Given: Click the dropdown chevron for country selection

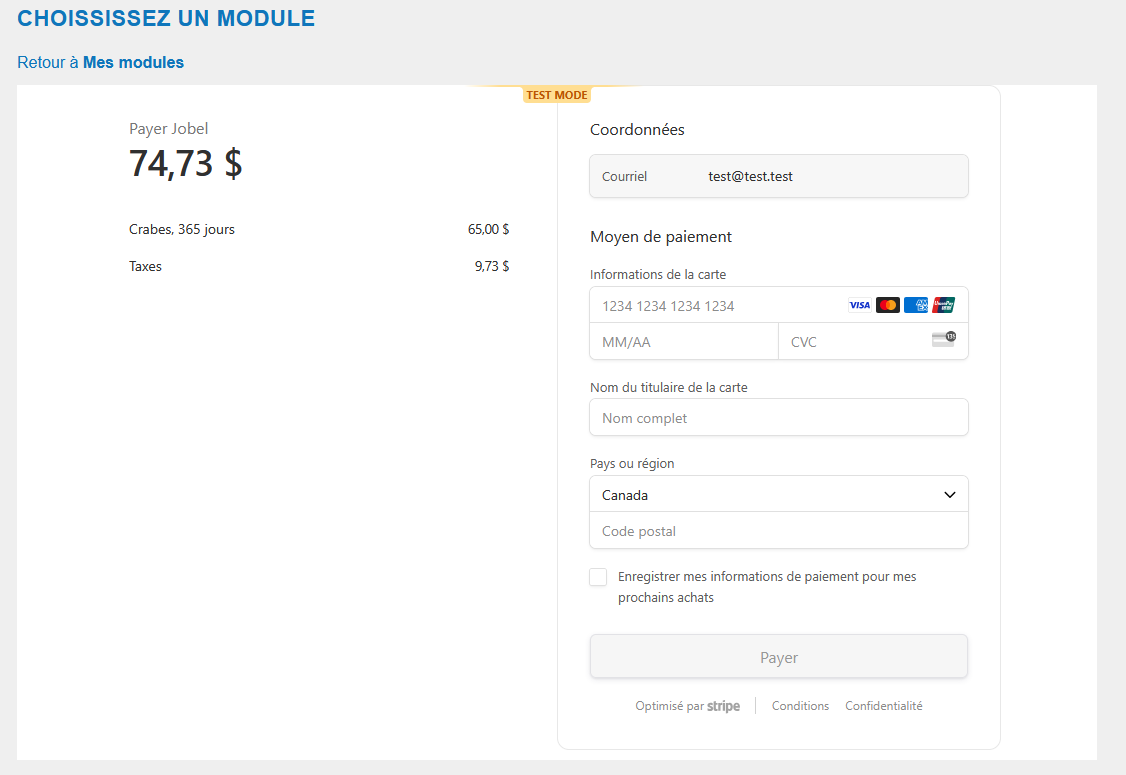Looking at the screenshot, I should pos(949,494).
